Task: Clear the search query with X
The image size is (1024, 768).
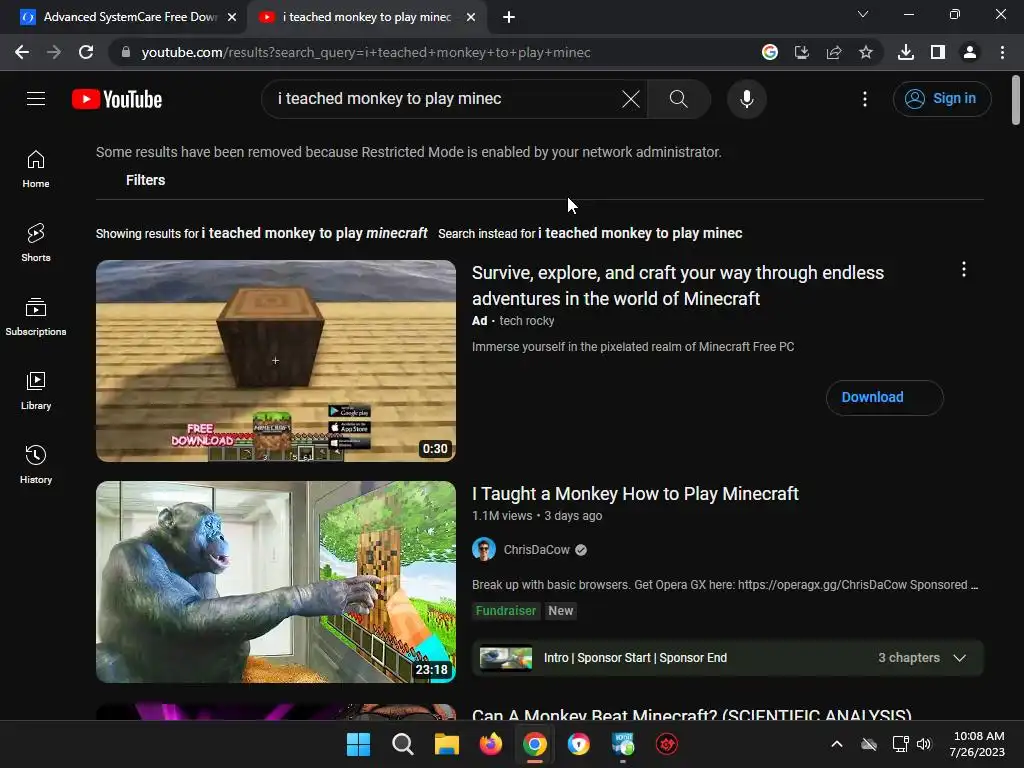Action: [631, 99]
